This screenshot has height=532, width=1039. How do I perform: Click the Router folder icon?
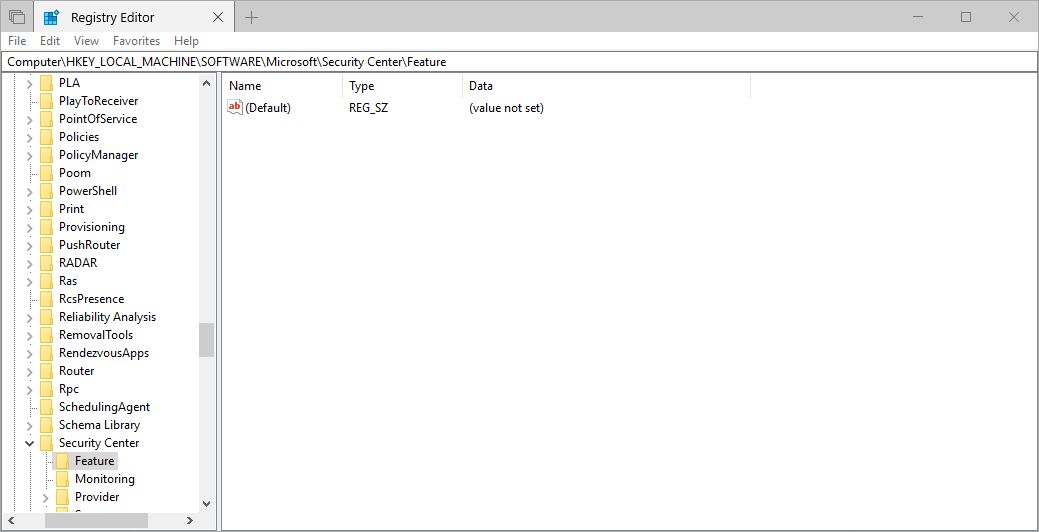pos(46,370)
